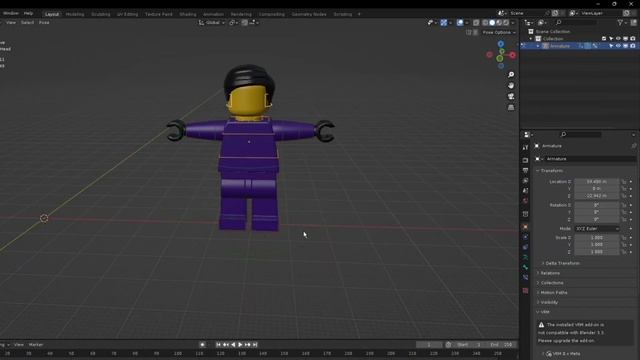Expand Visibility panel

point(549,302)
